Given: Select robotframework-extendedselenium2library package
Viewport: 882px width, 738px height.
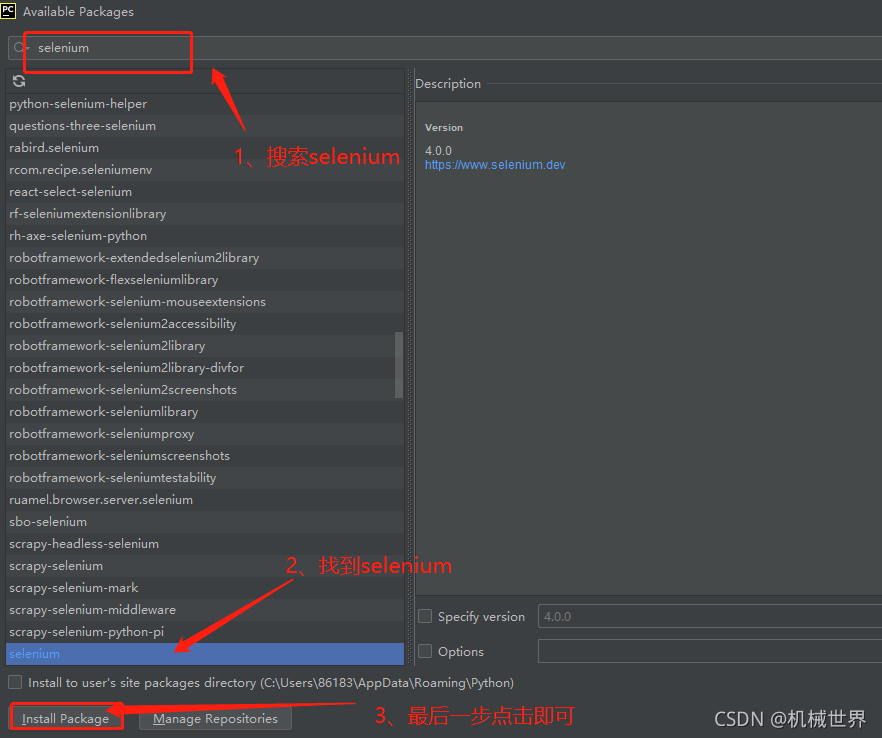Looking at the screenshot, I should pyautogui.click(x=205, y=258).
